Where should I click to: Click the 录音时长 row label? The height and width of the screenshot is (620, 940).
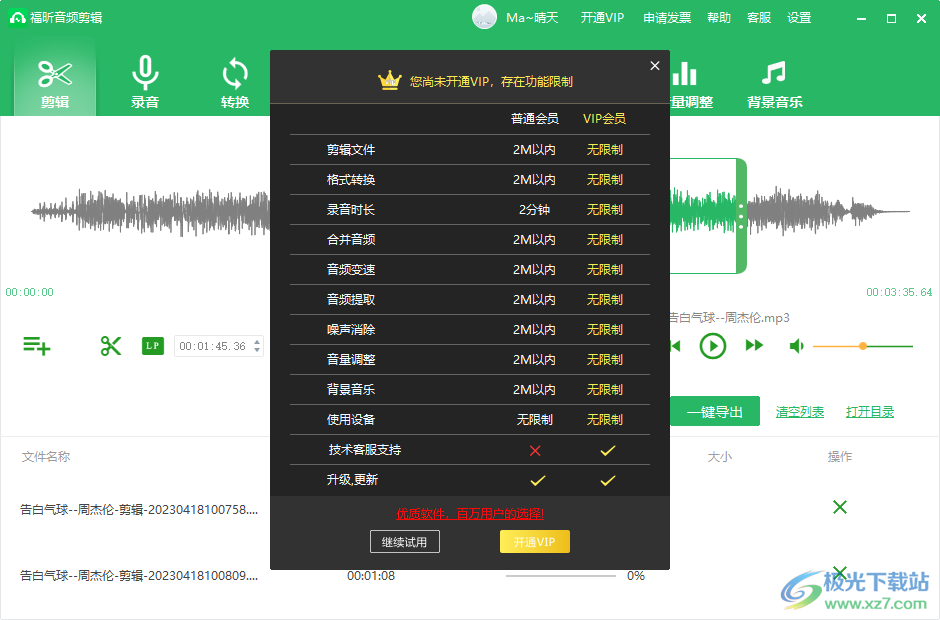[351, 210]
